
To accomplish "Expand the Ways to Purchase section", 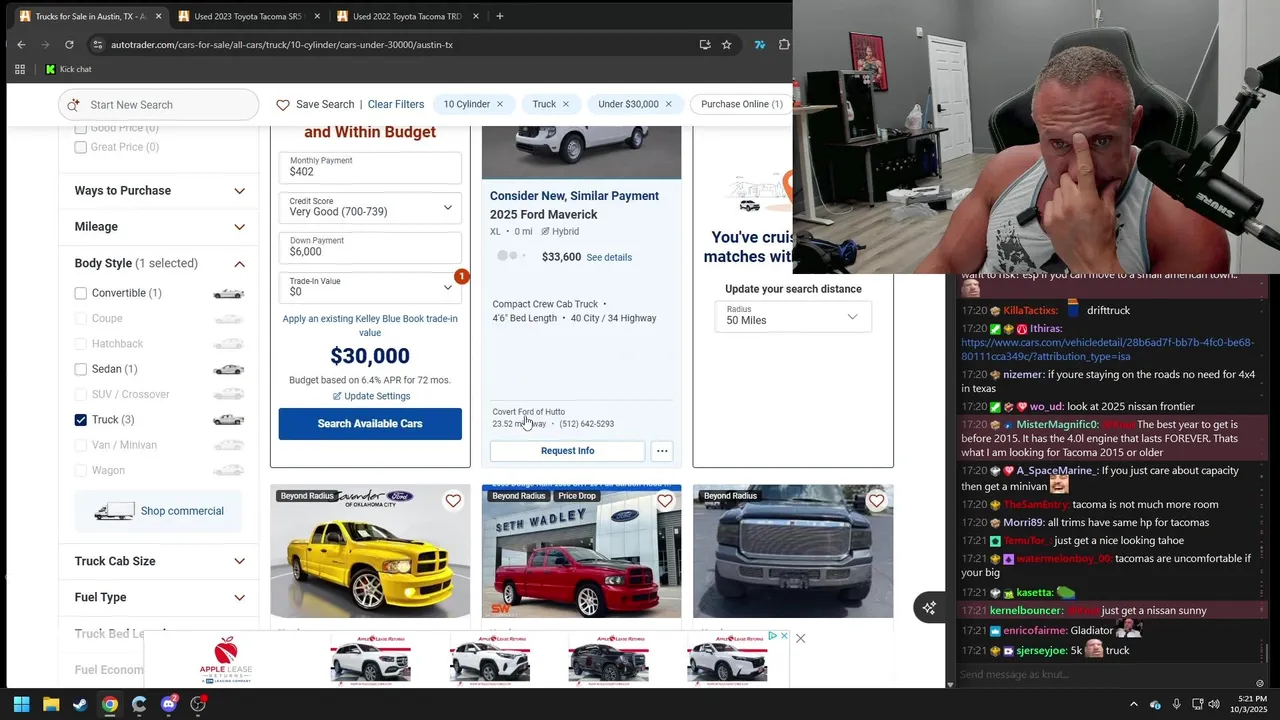I will tap(160, 191).
